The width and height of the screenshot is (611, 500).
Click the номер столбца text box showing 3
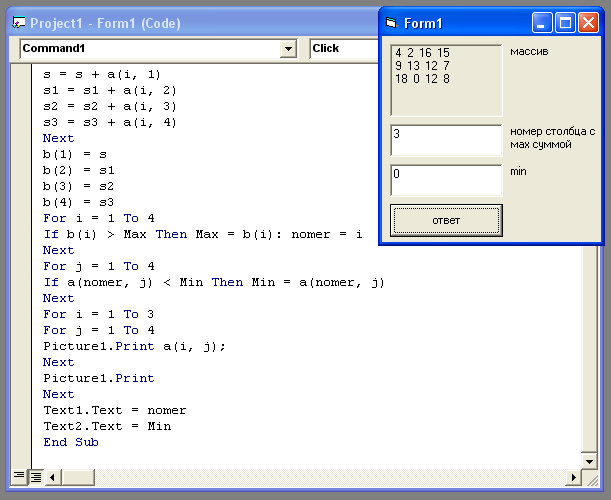[x=446, y=140]
